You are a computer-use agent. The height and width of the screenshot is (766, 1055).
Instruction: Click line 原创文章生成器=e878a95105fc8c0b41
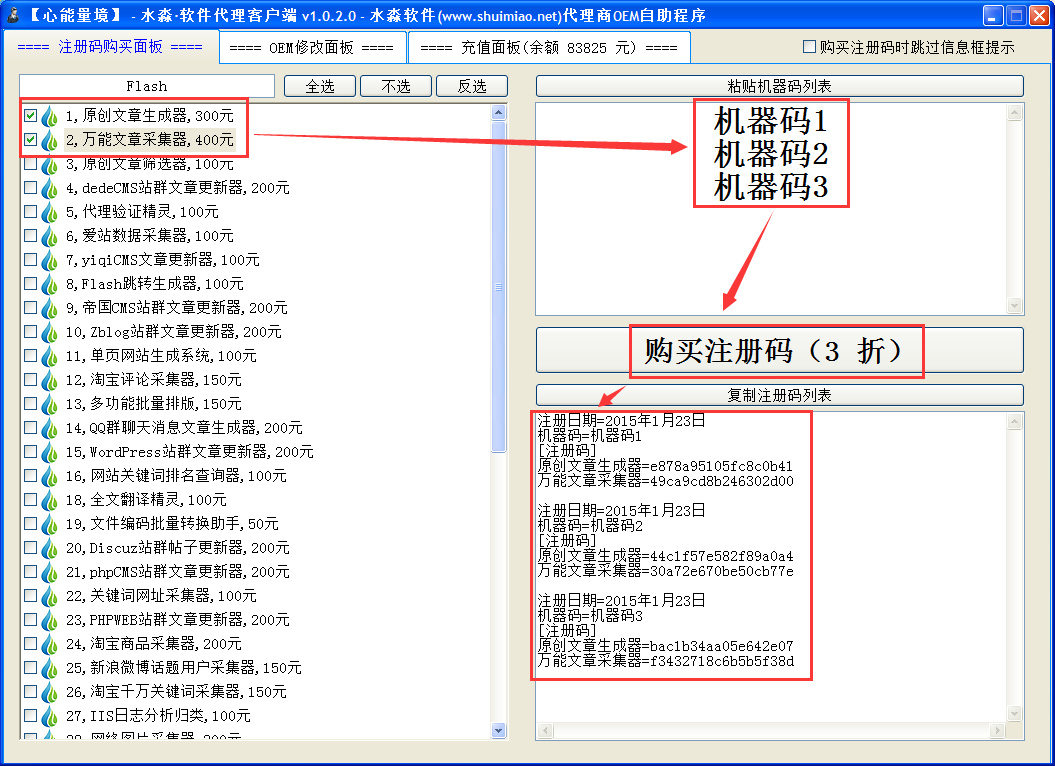pos(665,466)
